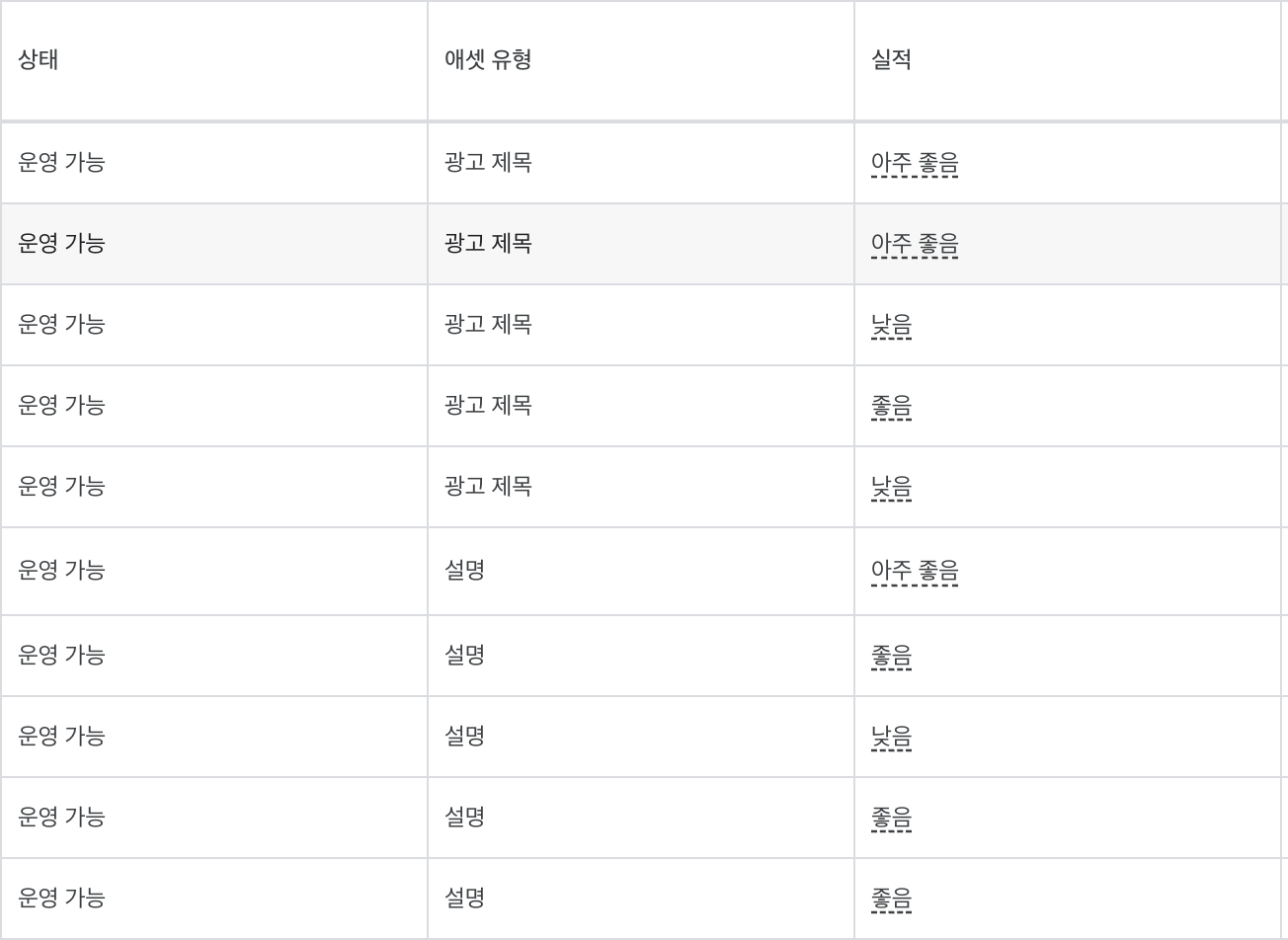This screenshot has width=1288, height=940.
Task: Click the first 설명 asset type cell
Action: click(x=464, y=570)
